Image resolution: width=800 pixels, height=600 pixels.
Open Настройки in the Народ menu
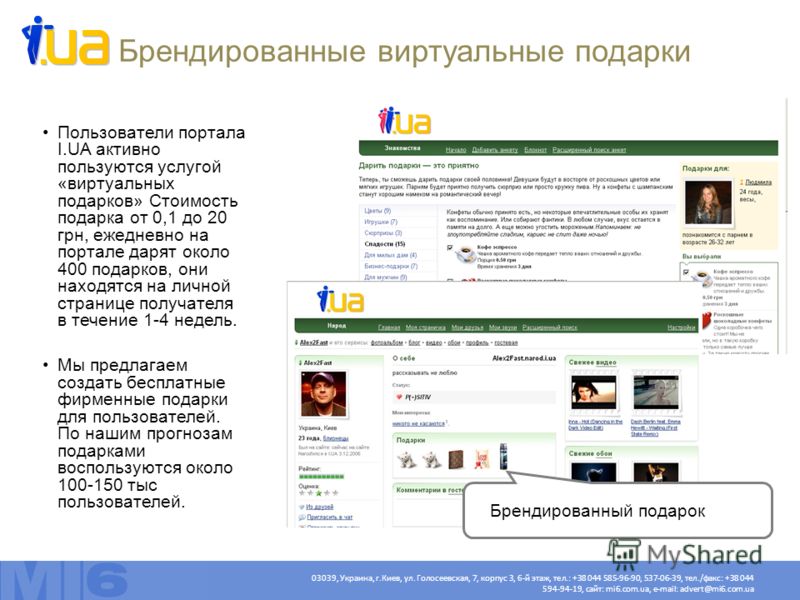[681, 328]
